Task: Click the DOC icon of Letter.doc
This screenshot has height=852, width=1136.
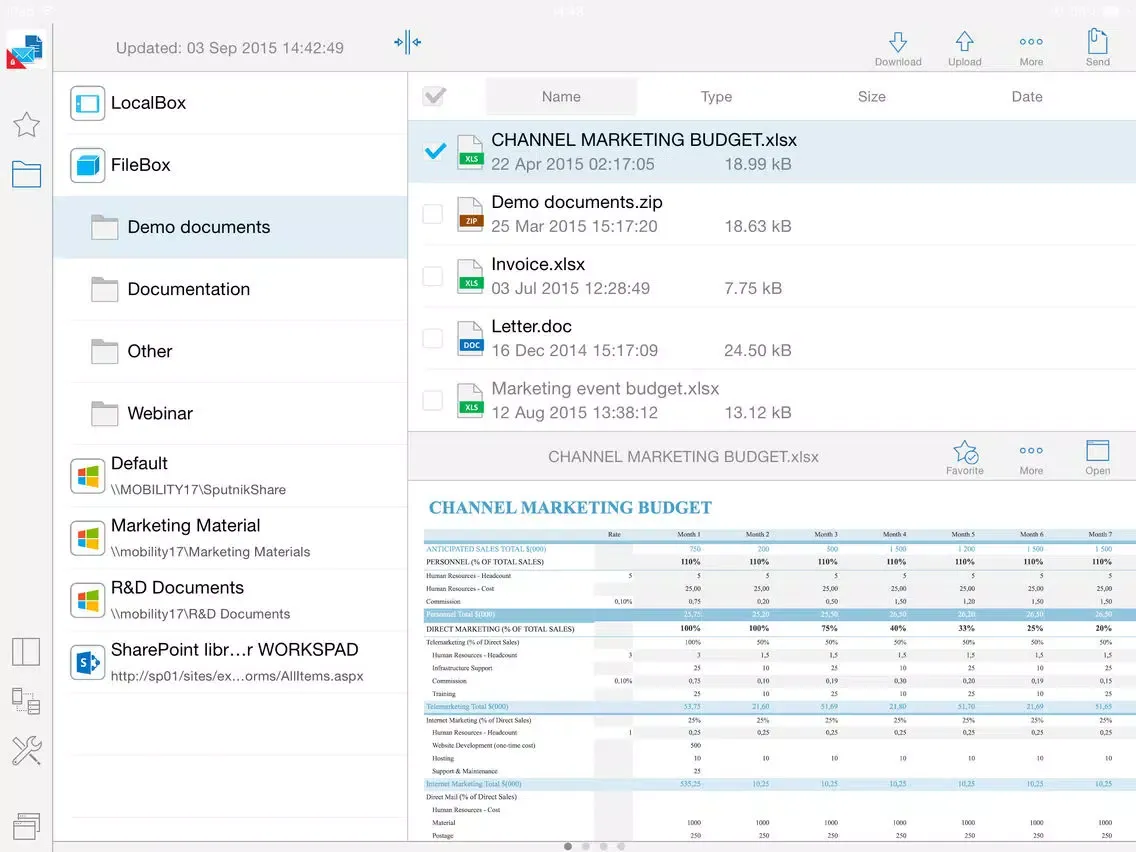Action: [x=470, y=338]
